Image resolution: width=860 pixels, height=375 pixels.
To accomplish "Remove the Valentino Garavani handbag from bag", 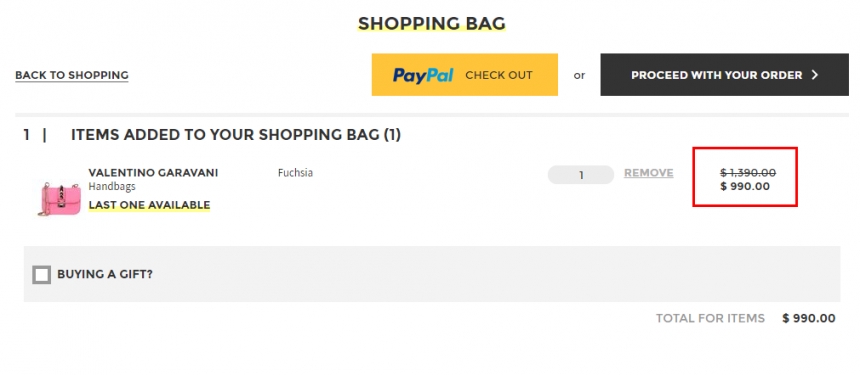I will click(x=649, y=173).
